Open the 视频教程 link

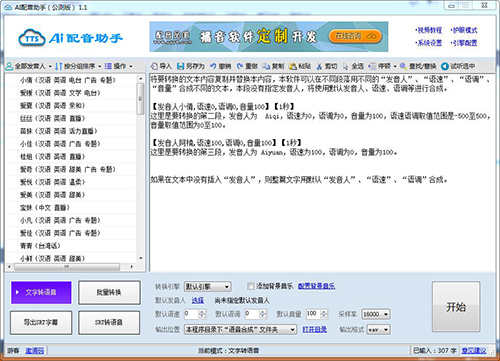point(429,30)
